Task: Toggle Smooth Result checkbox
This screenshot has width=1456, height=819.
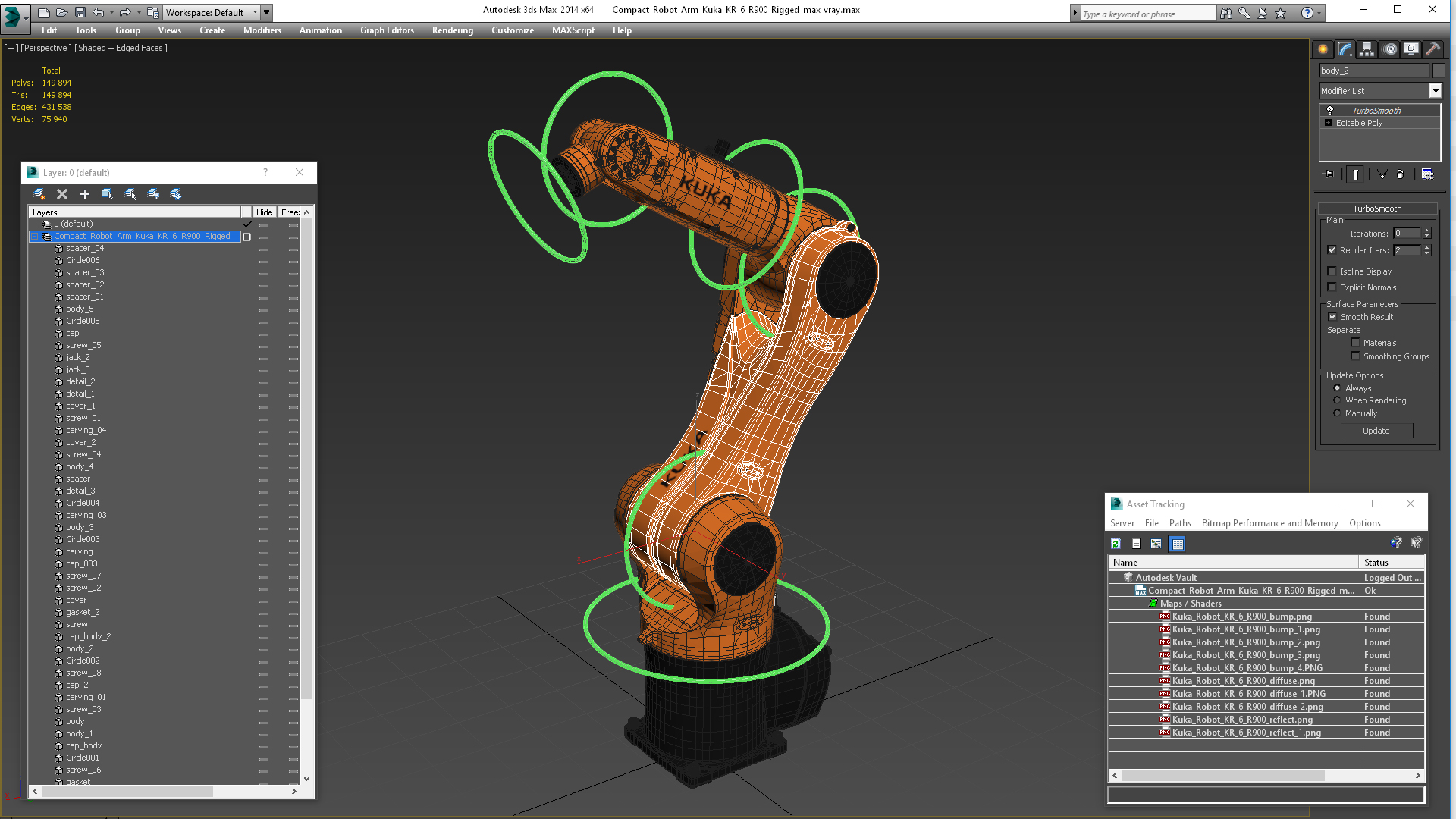Action: click(1332, 317)
